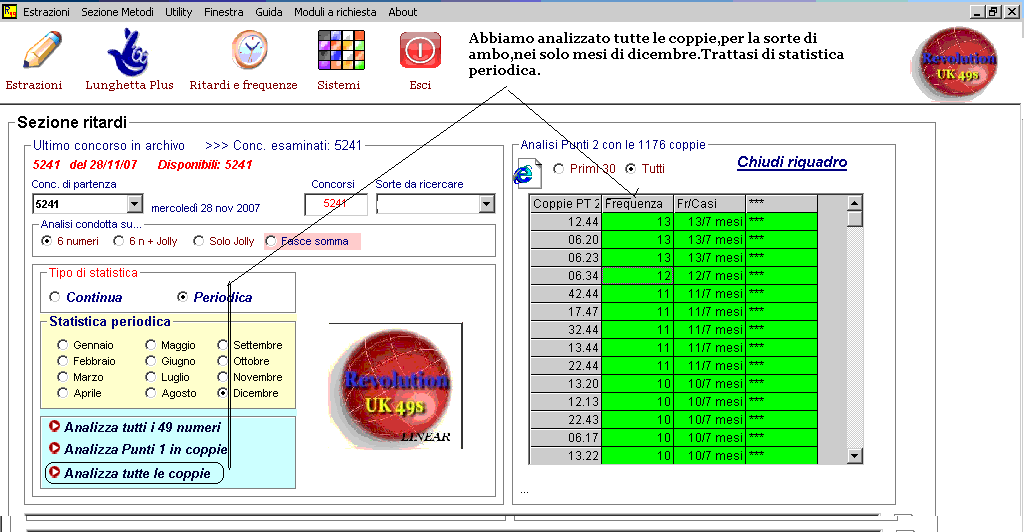The height and width of the screenshot is (532, 1024).
Task: Open the Finestra menu
Action: [223, 12]
